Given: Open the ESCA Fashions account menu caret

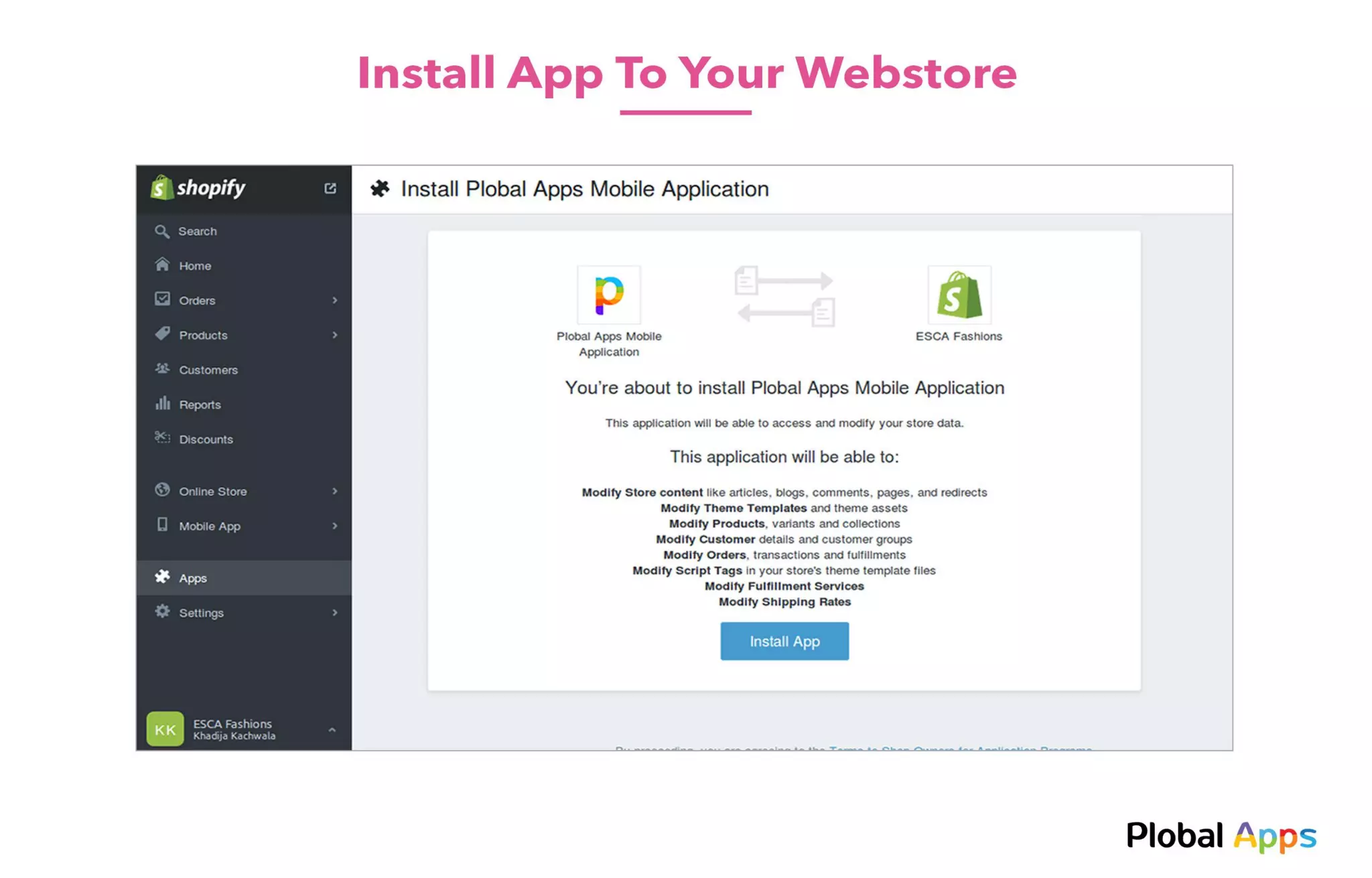Looking at the screenshot, I should pos(332,729).
